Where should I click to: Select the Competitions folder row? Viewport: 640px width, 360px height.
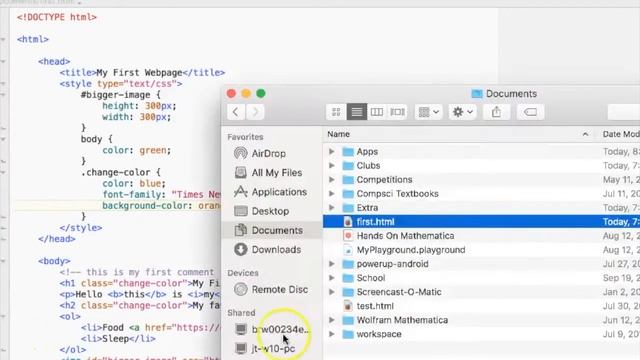point(481,180)
